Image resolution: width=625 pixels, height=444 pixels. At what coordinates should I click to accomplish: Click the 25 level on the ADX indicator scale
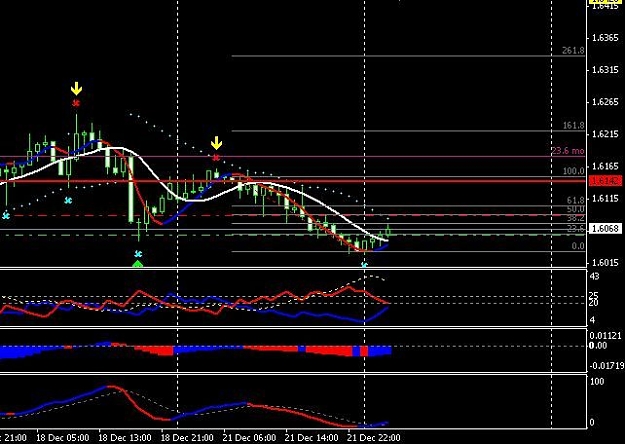coord(594,296)
